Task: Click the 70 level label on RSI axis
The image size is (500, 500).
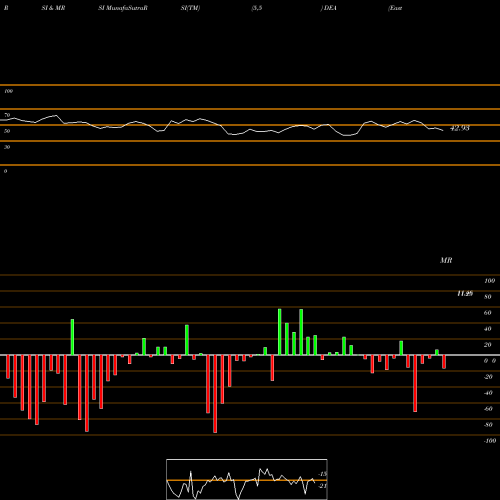Action: (x=7, y=115)
